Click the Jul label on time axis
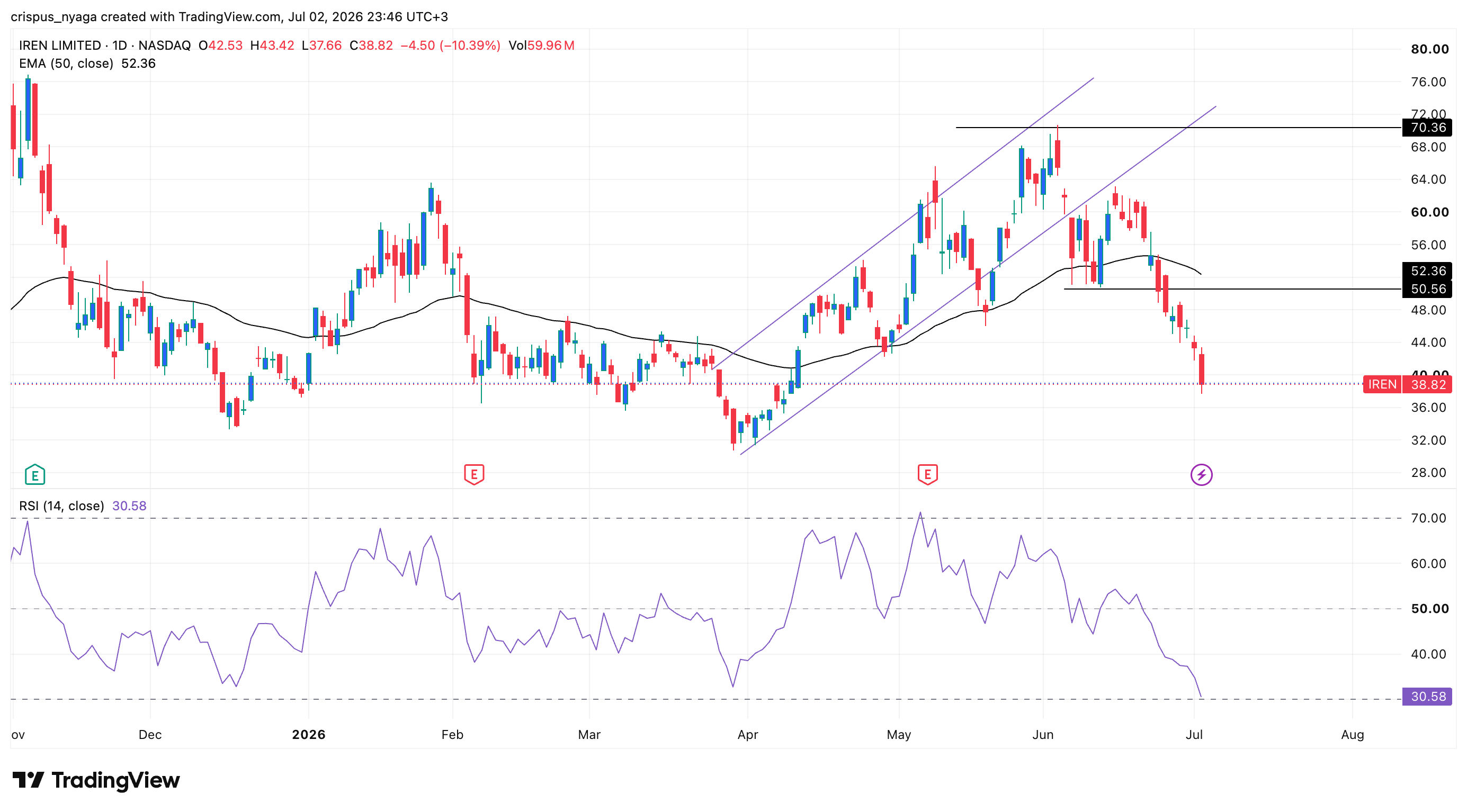This screenshot has height=812, width=1467. coord(1194,735)
